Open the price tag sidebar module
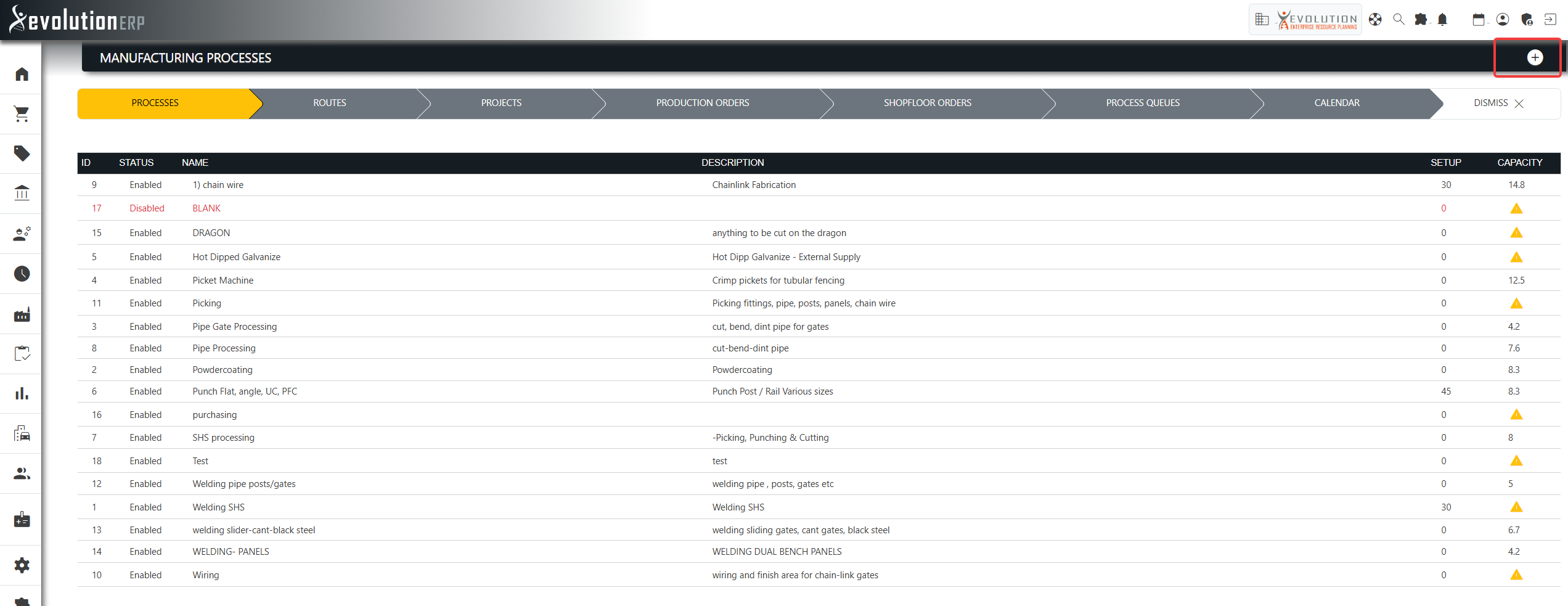1568x606 pixels. [22, 154]
